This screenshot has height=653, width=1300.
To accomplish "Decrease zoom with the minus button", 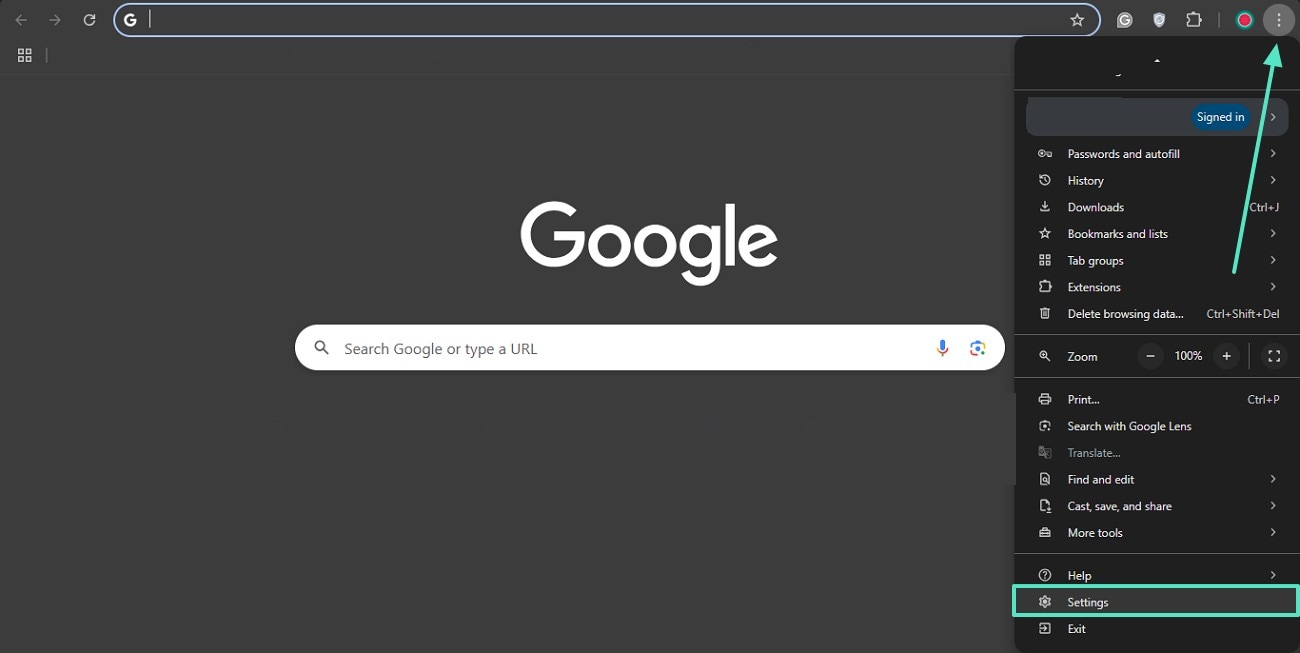I will 1151,356.
